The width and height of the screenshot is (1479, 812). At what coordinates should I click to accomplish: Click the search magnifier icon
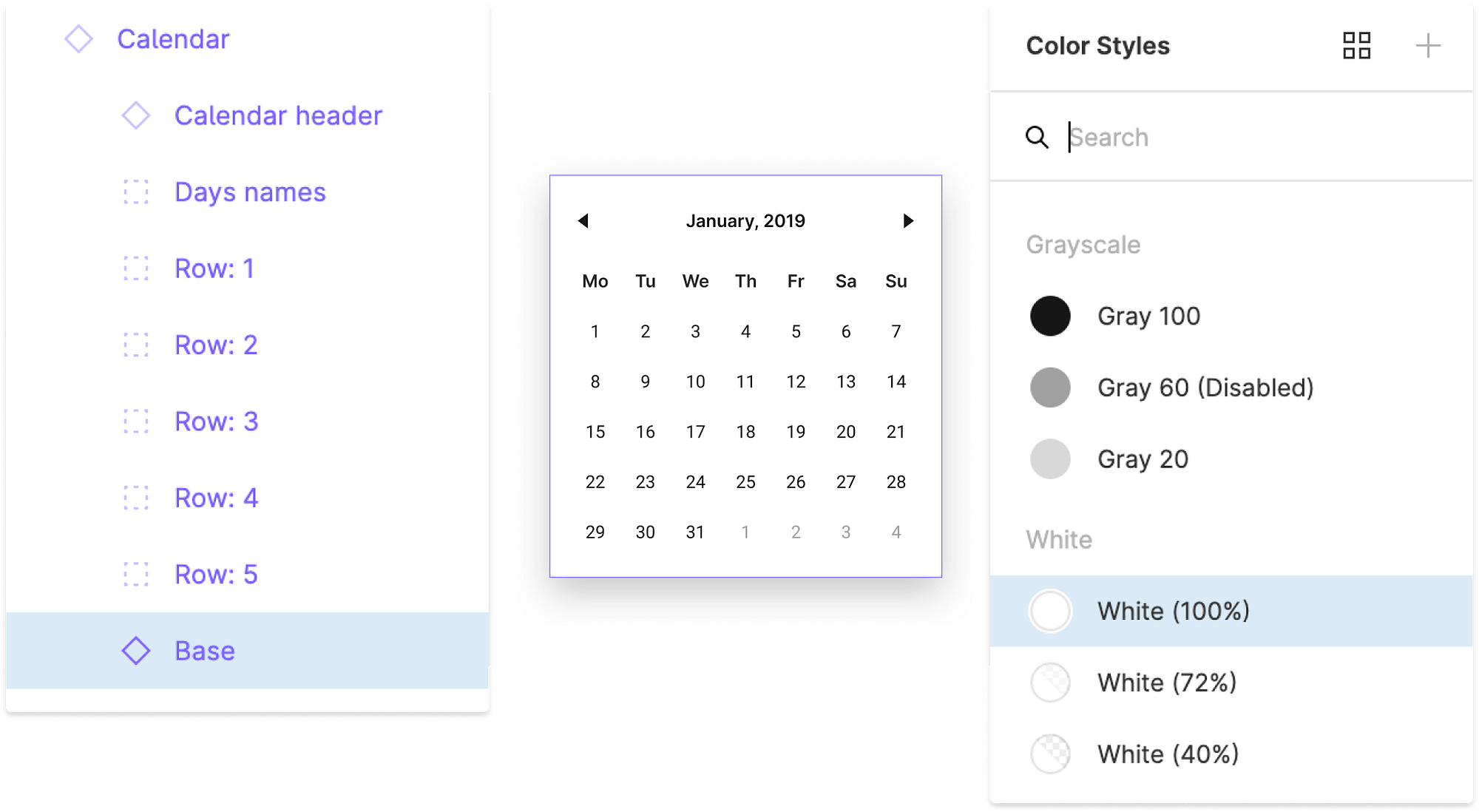(x=1037, y=137)
